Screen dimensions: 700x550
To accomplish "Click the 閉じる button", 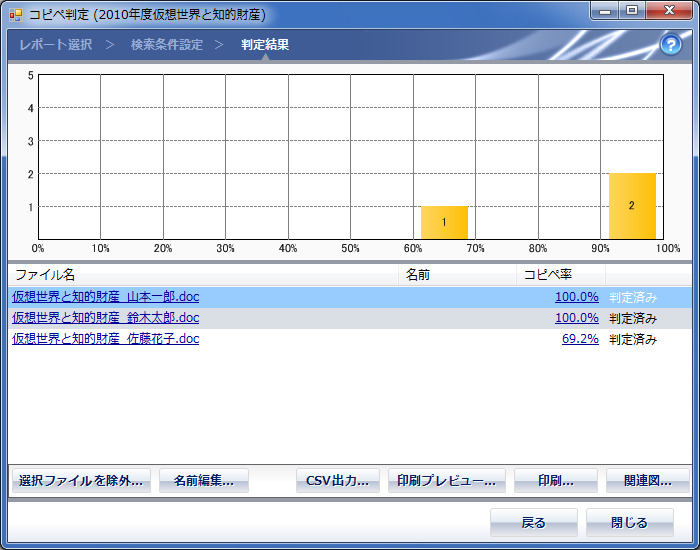I will coord(629,522).
